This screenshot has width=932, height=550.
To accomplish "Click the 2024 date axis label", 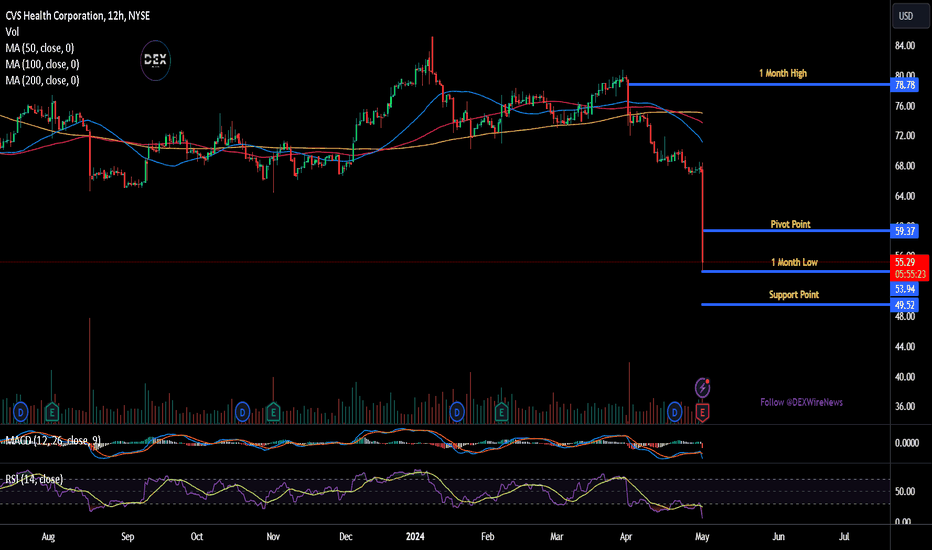I will [415, 536].
